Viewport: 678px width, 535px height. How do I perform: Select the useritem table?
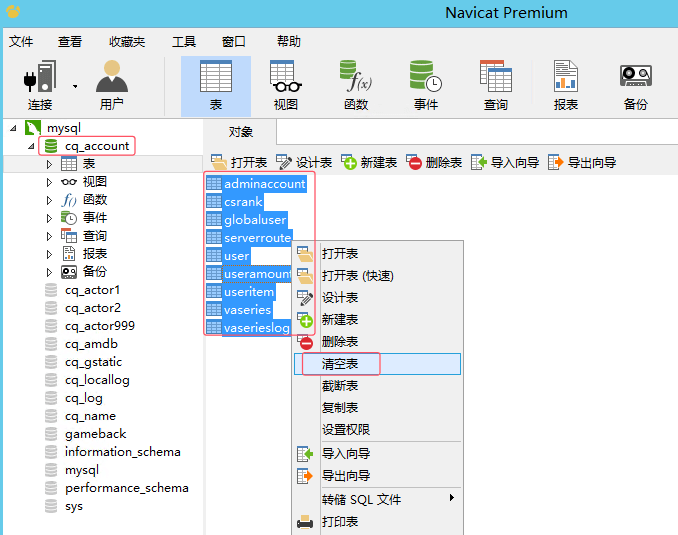pyautogui.click(x=240, y=292)
